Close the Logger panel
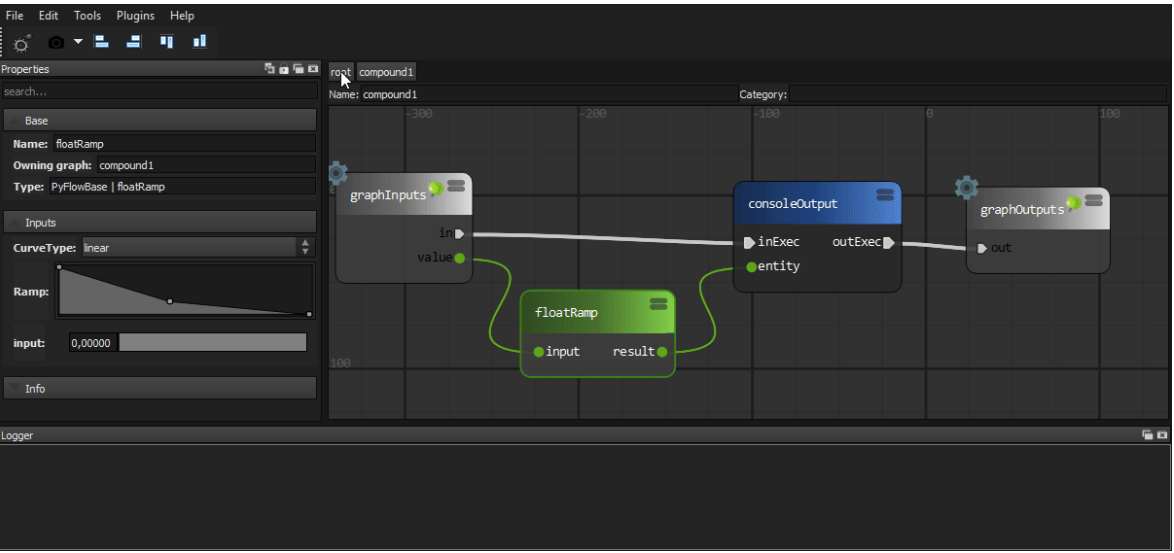This screenshot has width=1174, height=553. tap(1162, 435)
